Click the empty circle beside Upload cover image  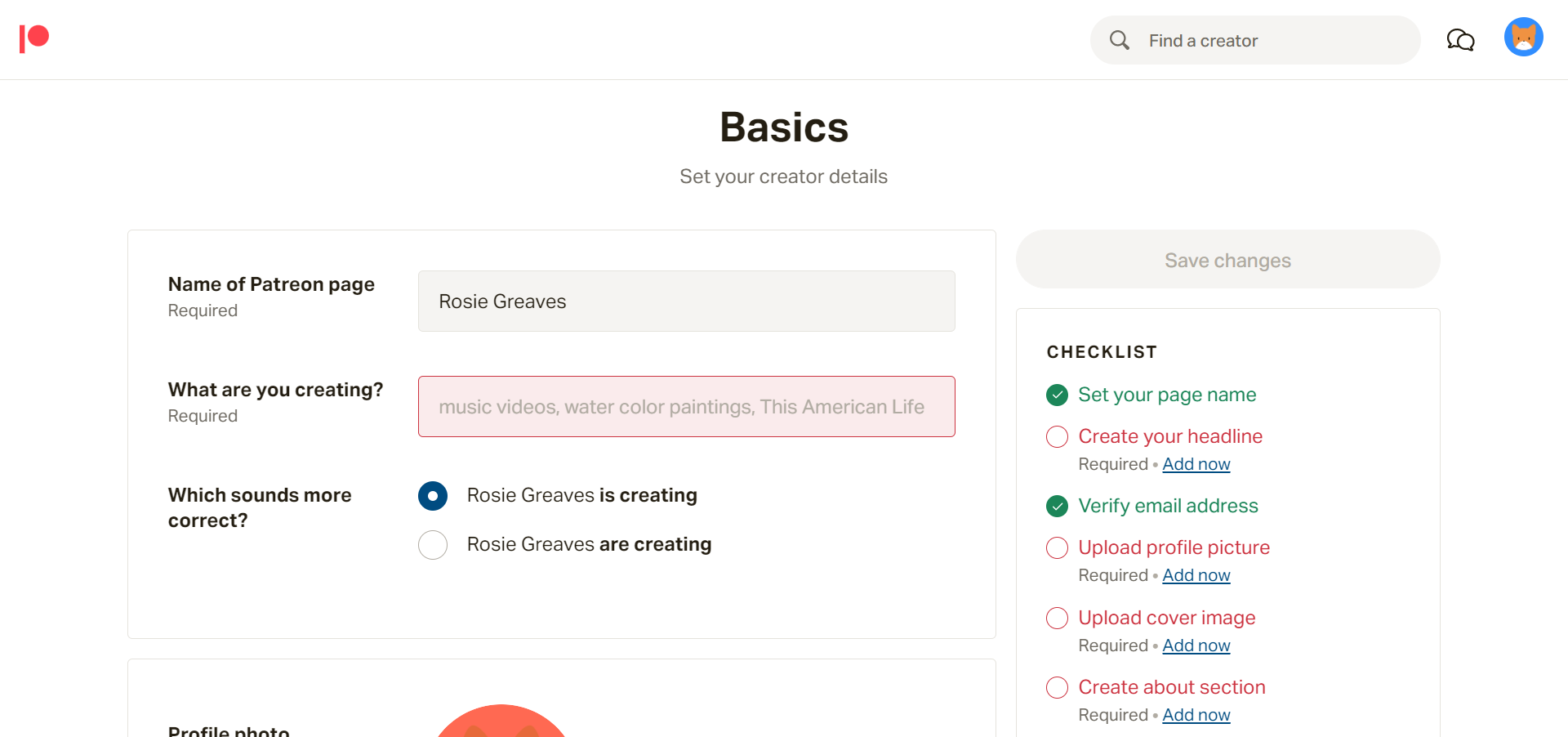1058,619
